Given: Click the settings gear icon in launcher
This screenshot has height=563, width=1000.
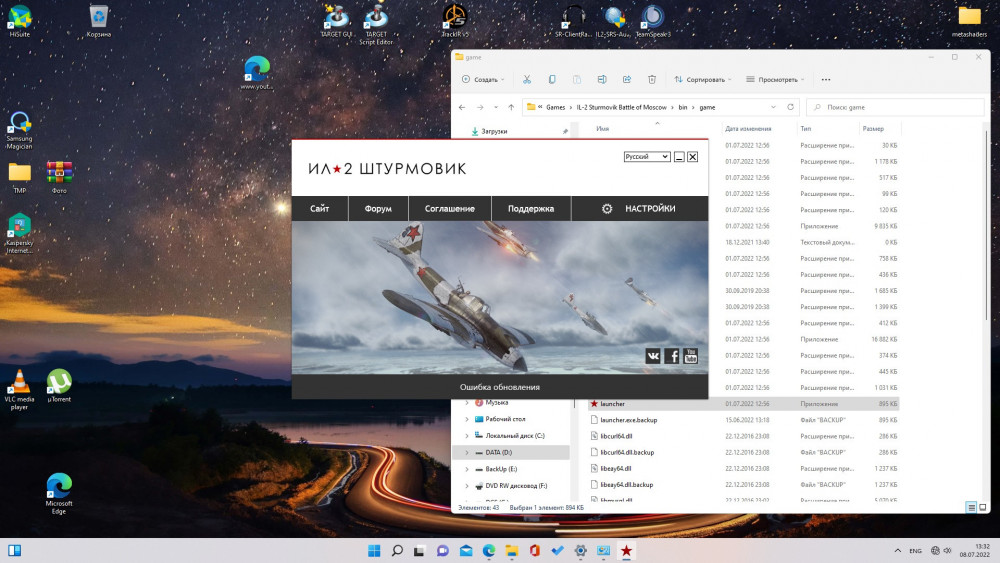Looking at the screenshot, I should (607, 208).
